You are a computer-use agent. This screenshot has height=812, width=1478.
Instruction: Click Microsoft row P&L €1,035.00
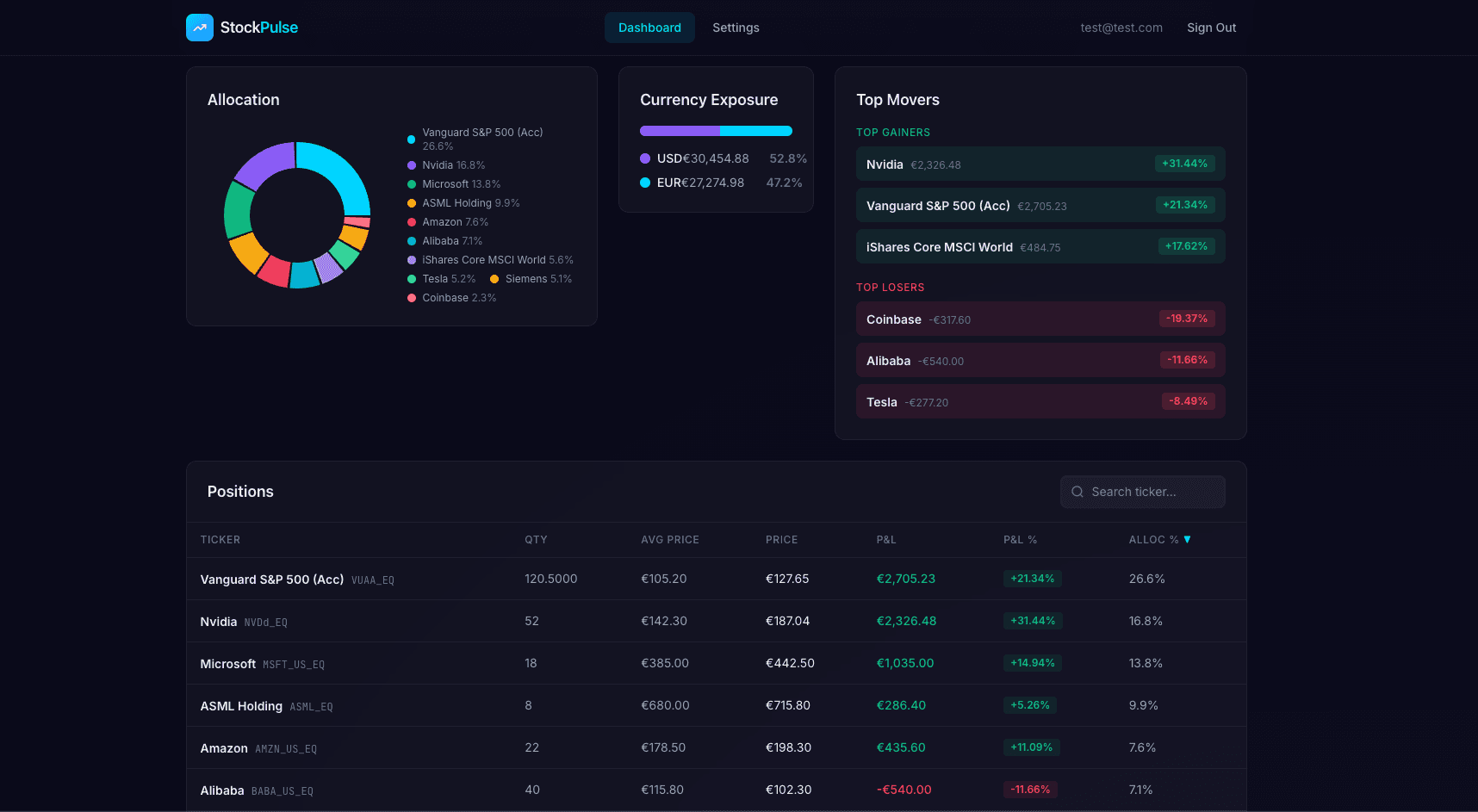pos(905,663)
